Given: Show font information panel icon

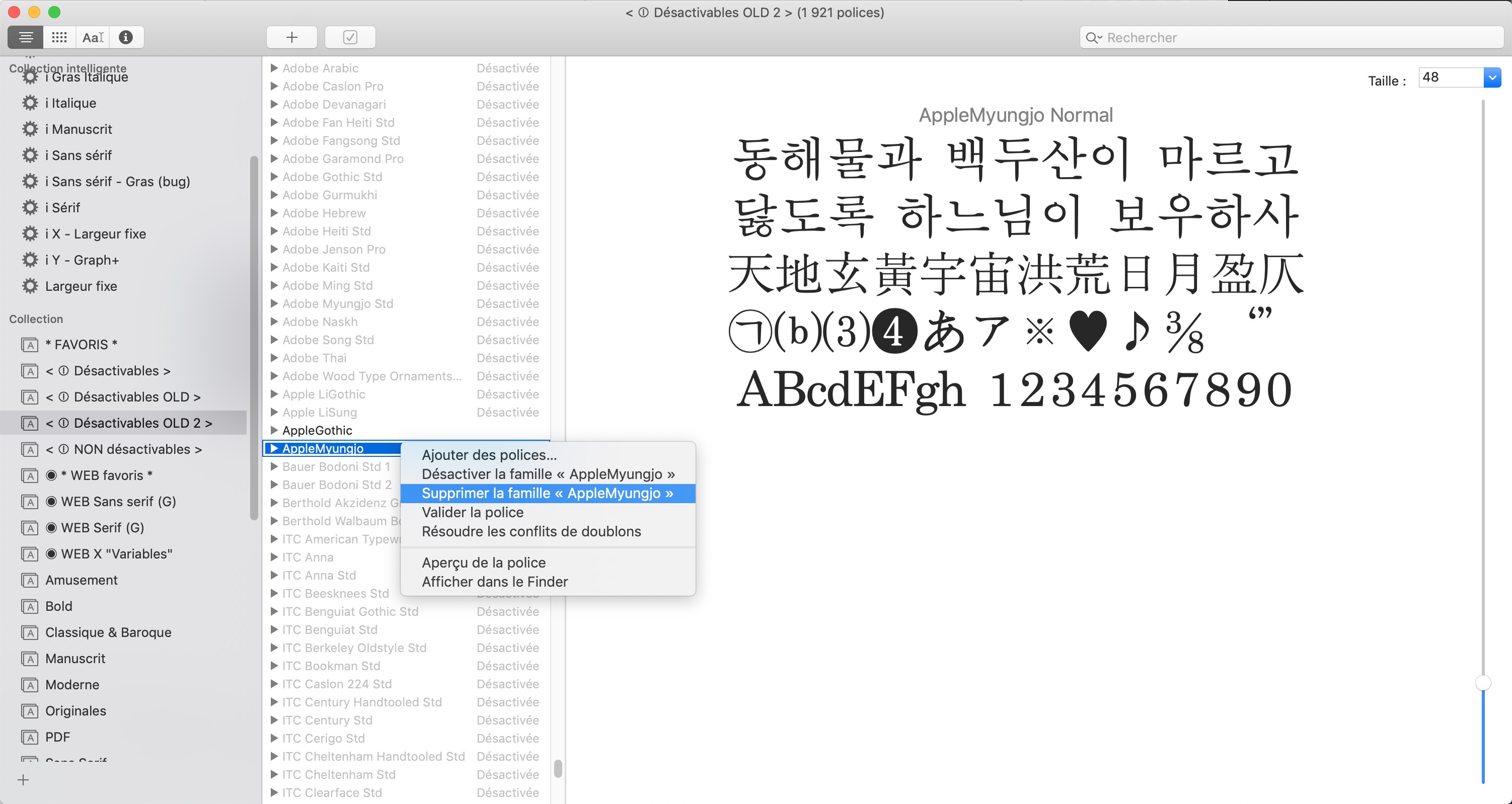Looking at the screenshot, I should [126, 38].
